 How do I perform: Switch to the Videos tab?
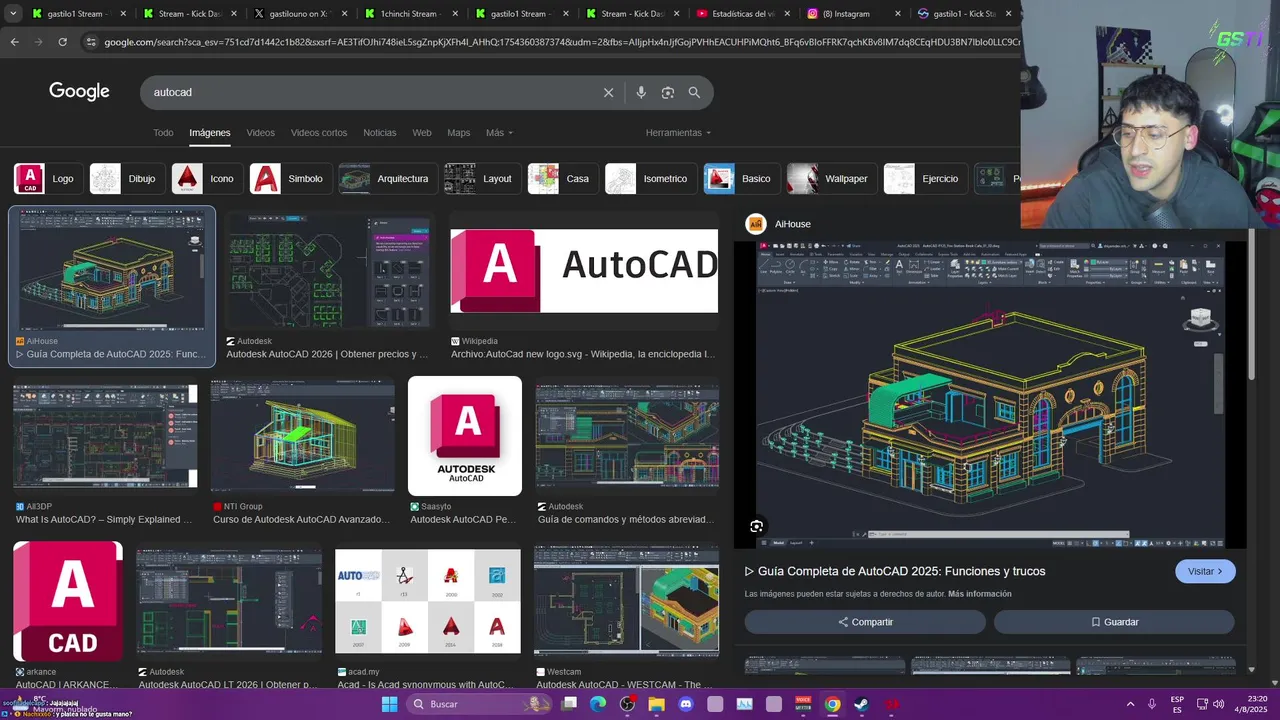coord(260,132)
